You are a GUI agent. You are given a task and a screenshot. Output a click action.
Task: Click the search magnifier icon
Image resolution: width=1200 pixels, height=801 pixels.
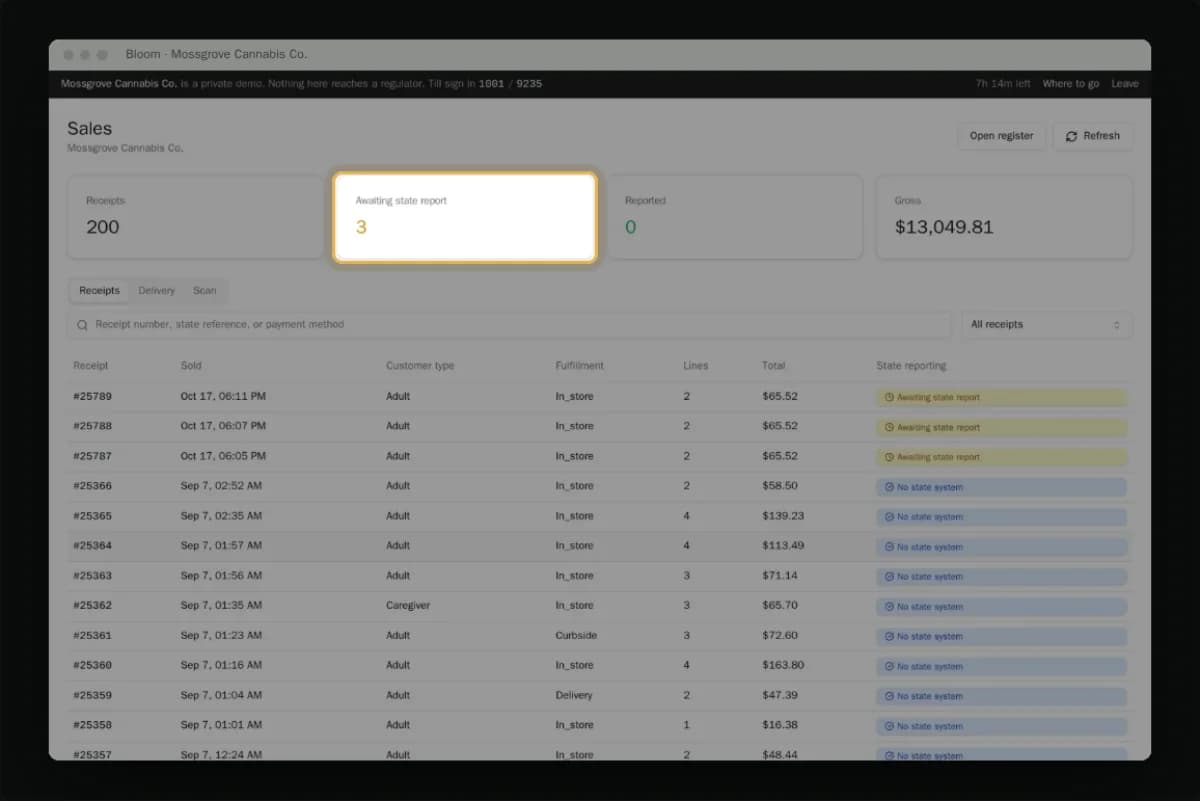click(x=82, y=325)
